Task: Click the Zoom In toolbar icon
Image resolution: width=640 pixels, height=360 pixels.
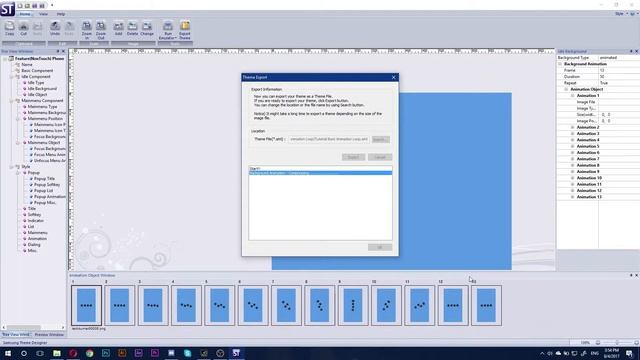Action: 87,30
